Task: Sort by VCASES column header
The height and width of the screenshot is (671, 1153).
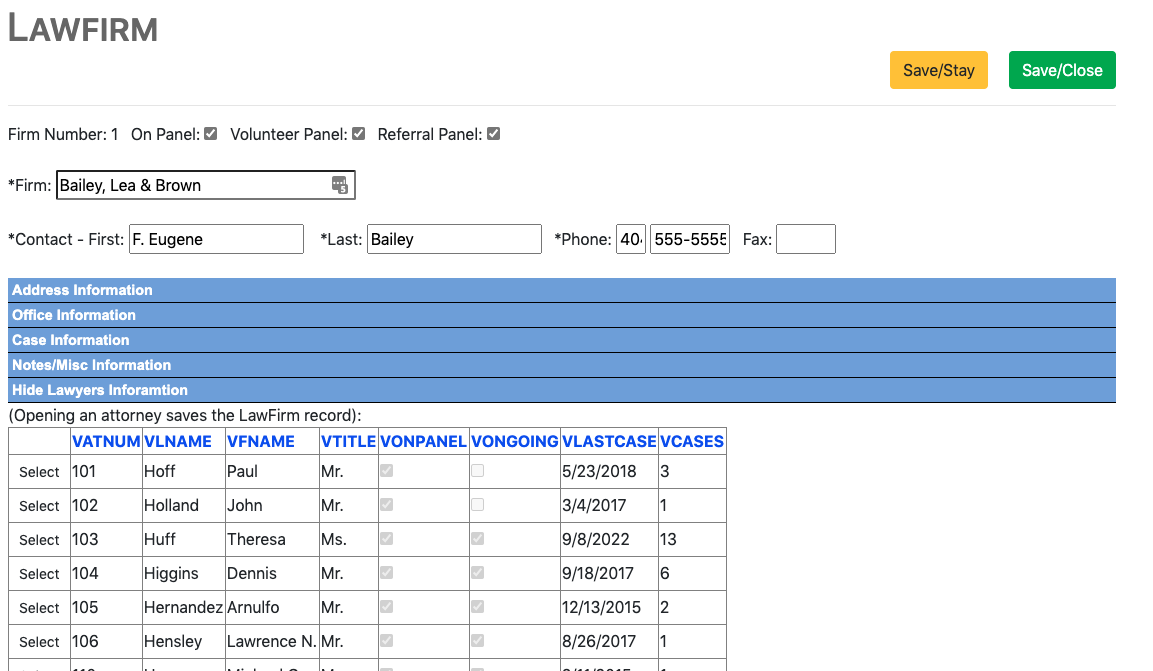Action: pyautogui.click(x=692, y=441)
